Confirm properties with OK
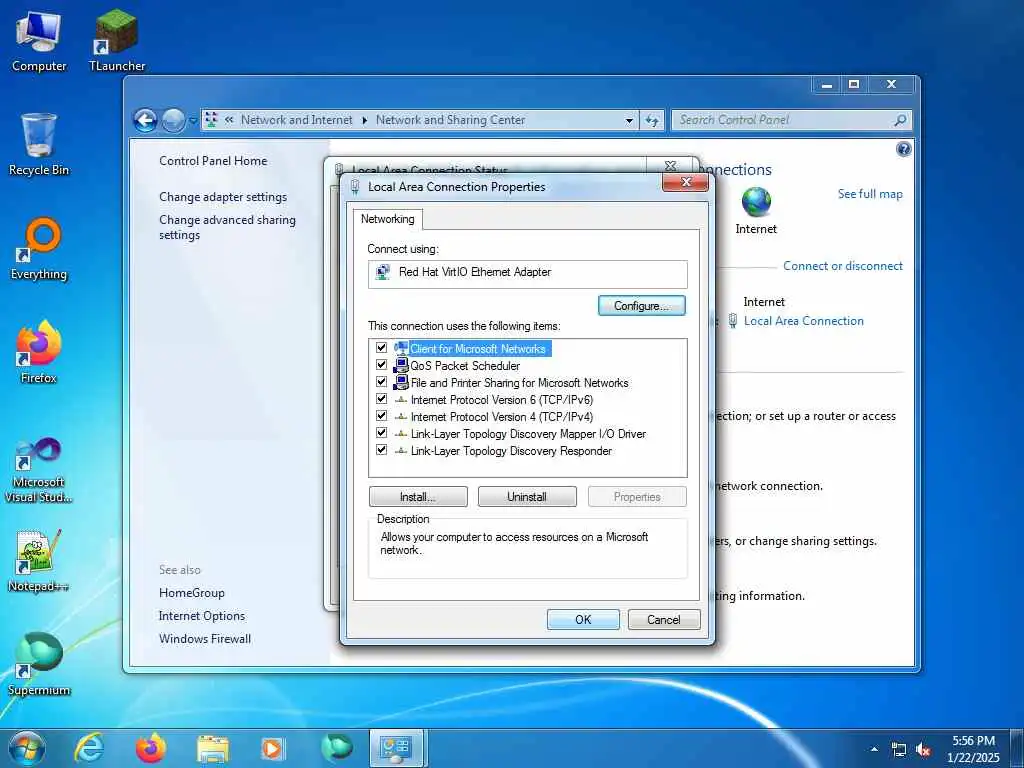The width and height of the screenshot is (1024, 768). pyautogui.click(x=583, y=620)
